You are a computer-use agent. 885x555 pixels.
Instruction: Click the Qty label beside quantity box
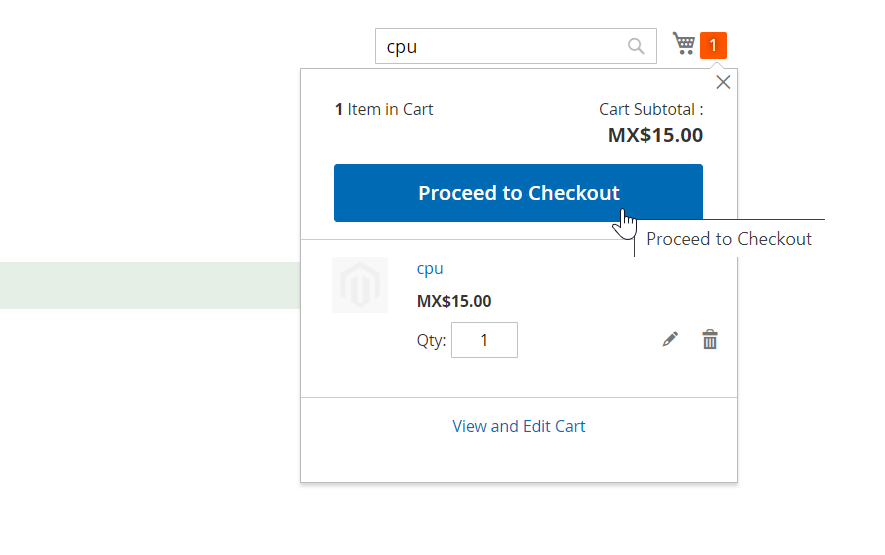tap(431, 340)
